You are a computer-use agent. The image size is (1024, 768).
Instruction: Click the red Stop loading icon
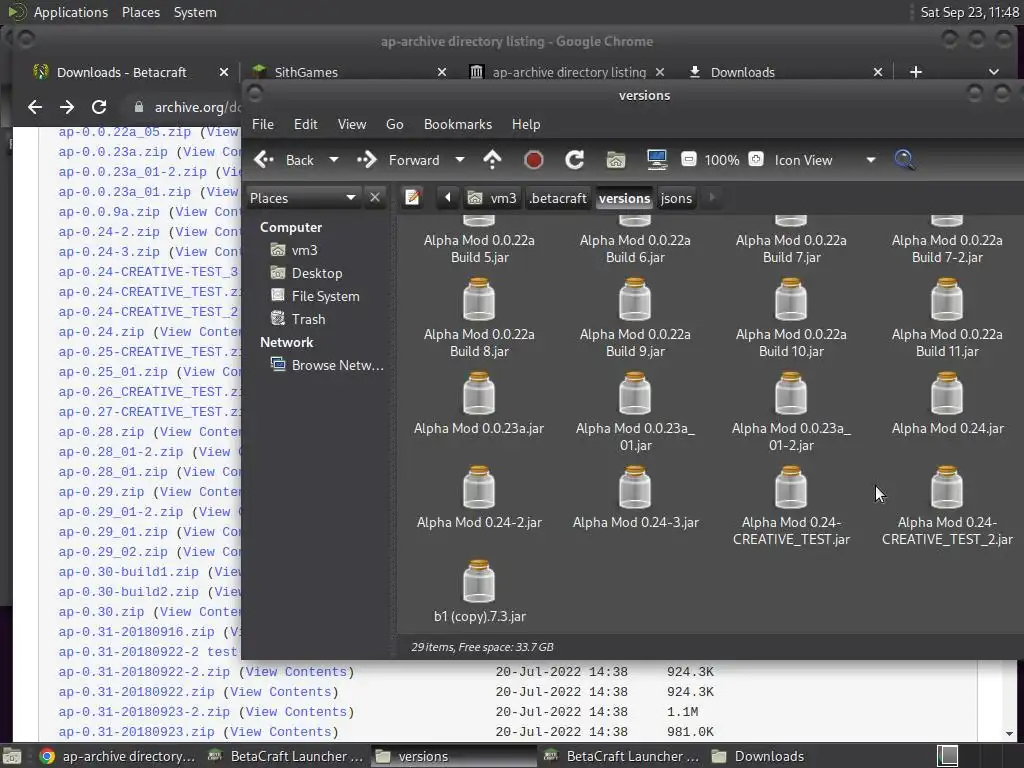tap(534, 160)
